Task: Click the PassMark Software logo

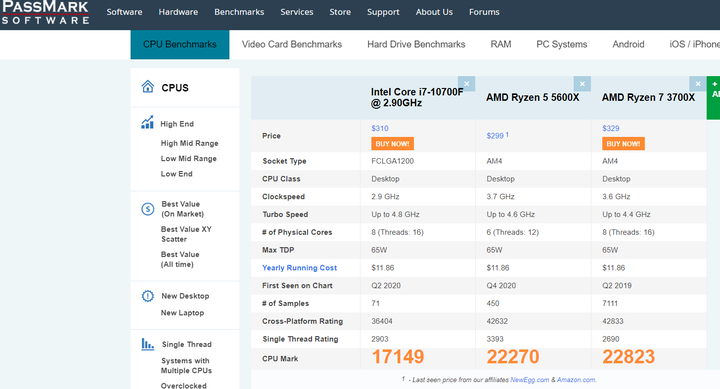Action: 45,12
